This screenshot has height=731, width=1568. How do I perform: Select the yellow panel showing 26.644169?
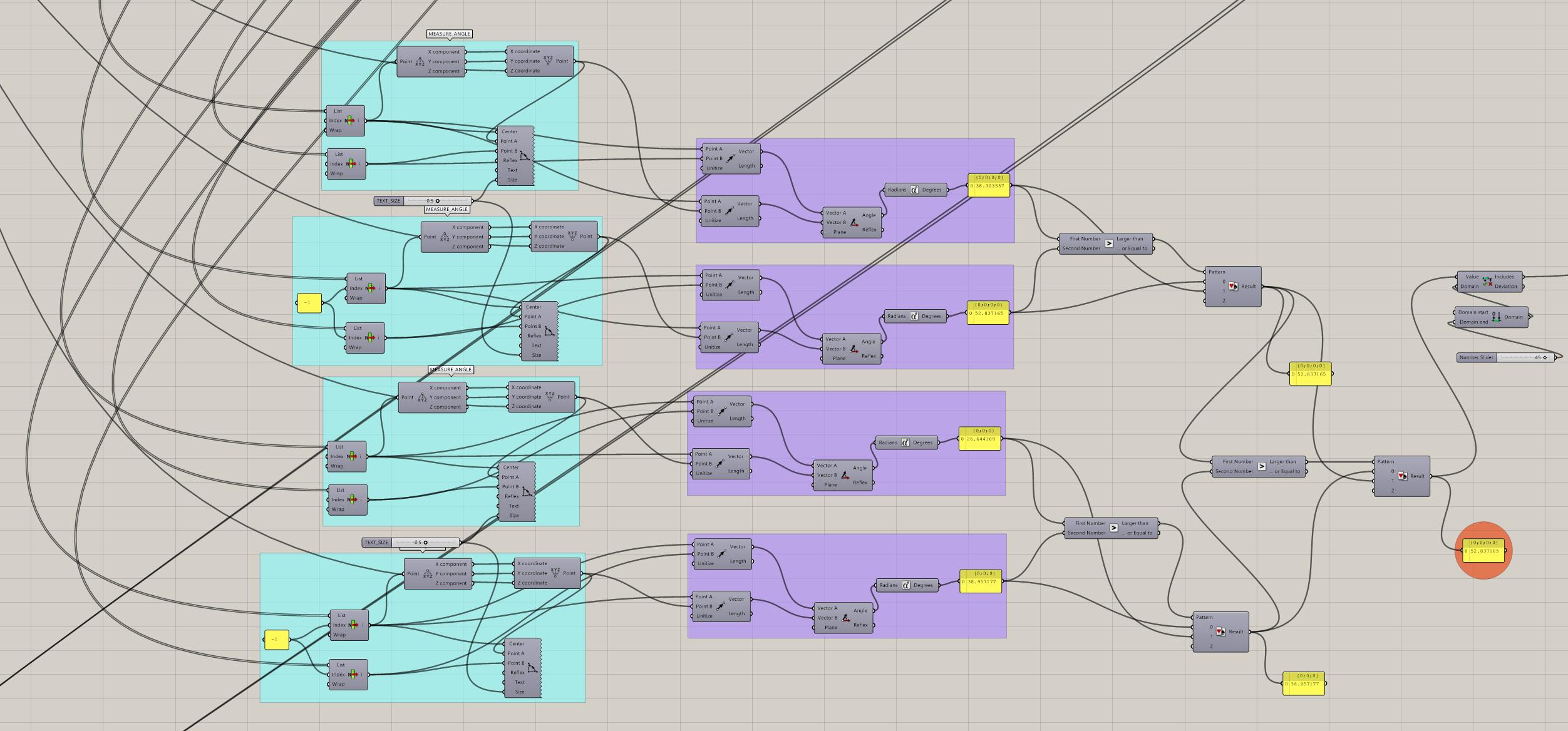980,439
